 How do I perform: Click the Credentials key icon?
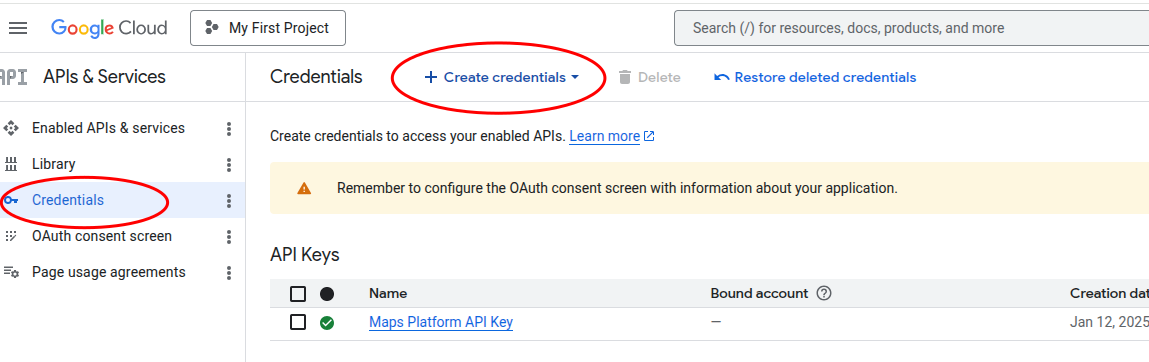coord(11,200)
